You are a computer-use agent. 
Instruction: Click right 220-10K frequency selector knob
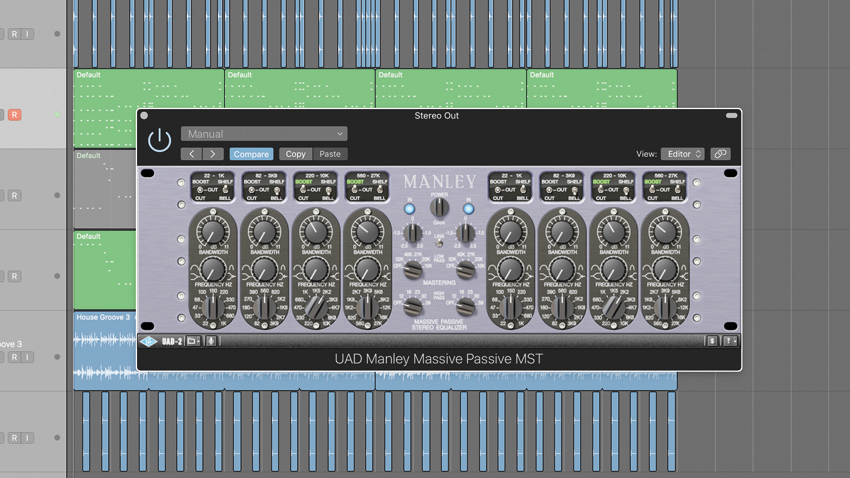pyautogui.click(x=613, y=308)
